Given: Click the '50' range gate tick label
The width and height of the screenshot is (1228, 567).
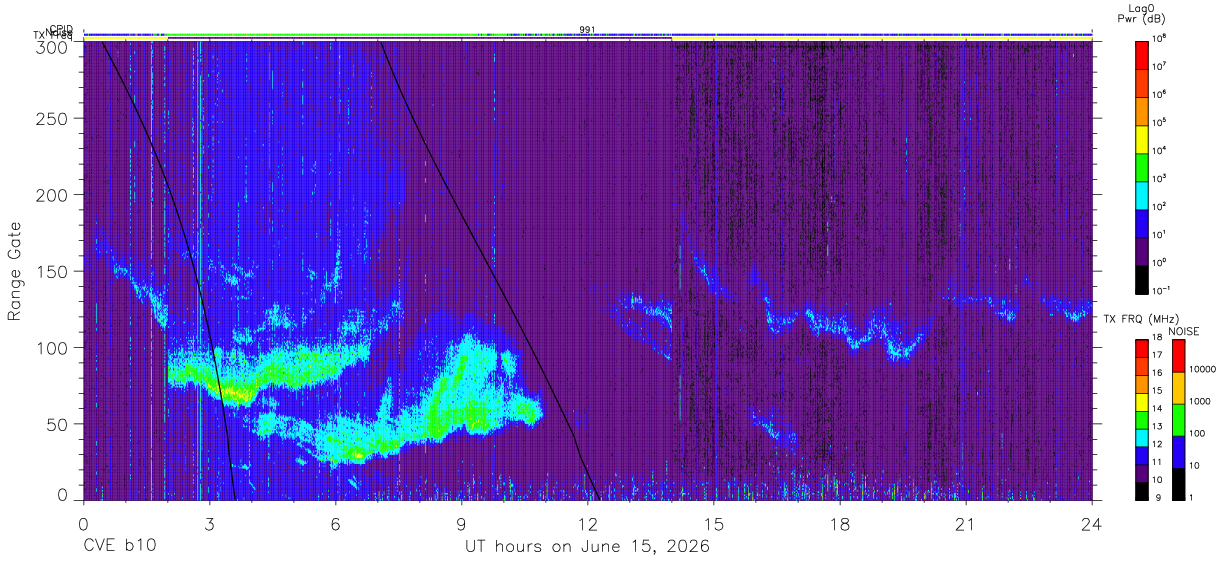Looking at the screenshot, I should (55, 424).
